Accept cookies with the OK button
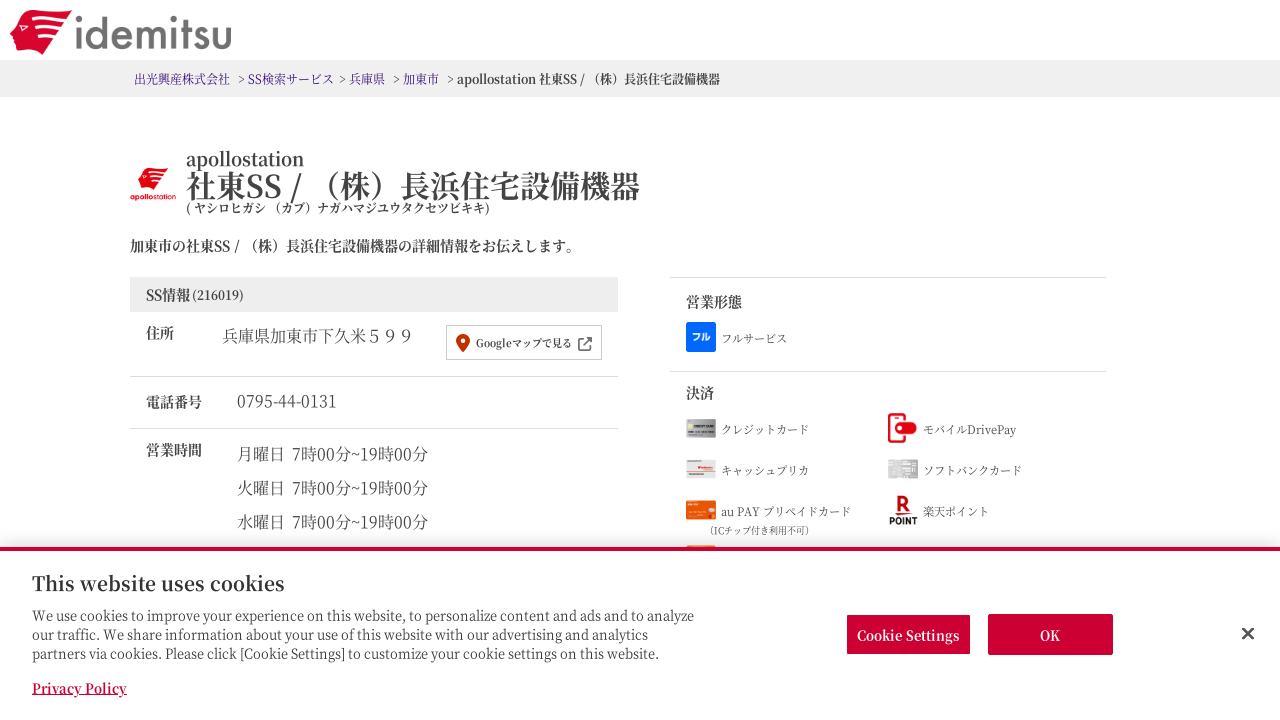Screen dimensions: 1280x720 point(1050,635)
